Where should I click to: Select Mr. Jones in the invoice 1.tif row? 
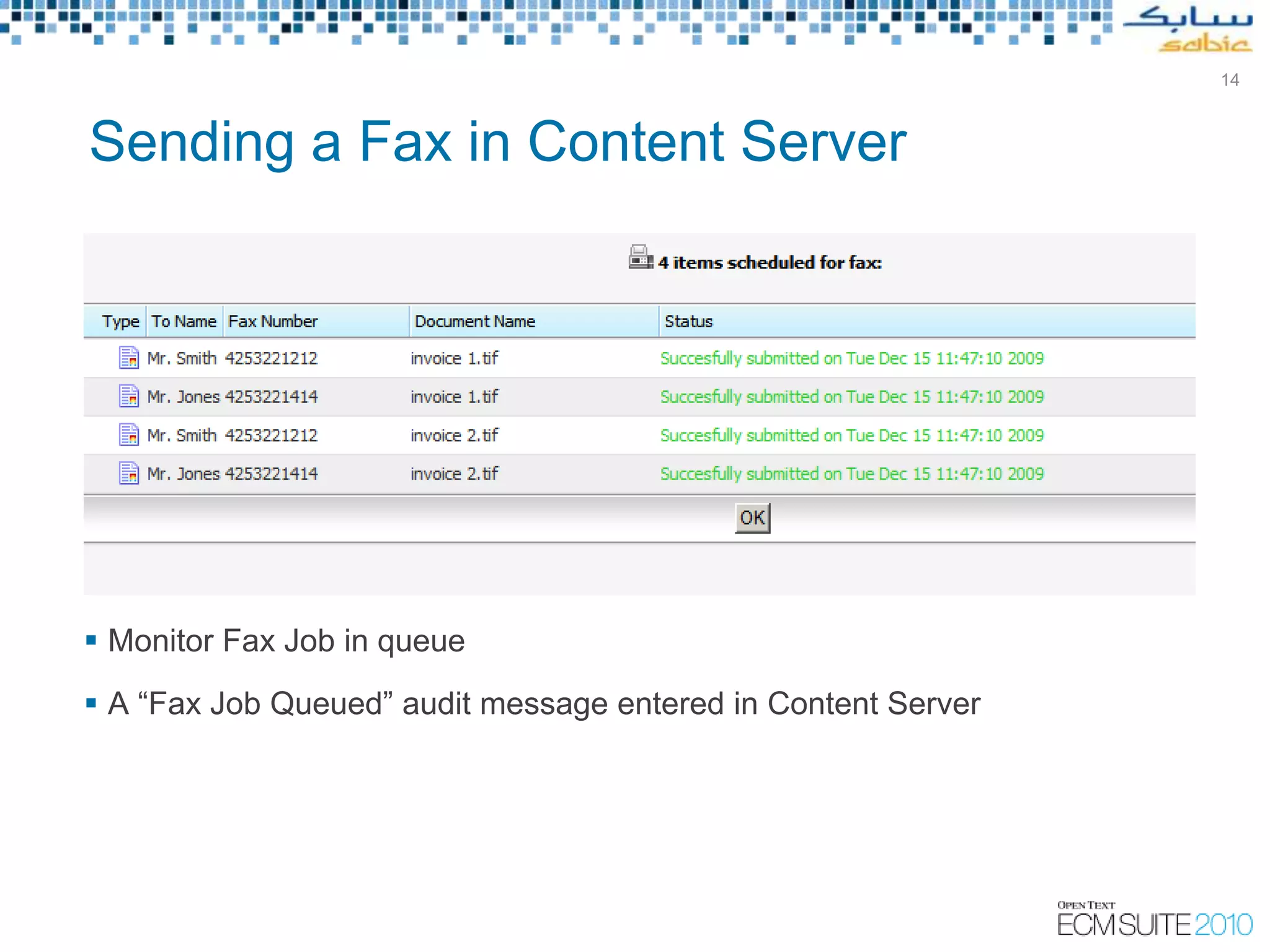coord(184,397)
